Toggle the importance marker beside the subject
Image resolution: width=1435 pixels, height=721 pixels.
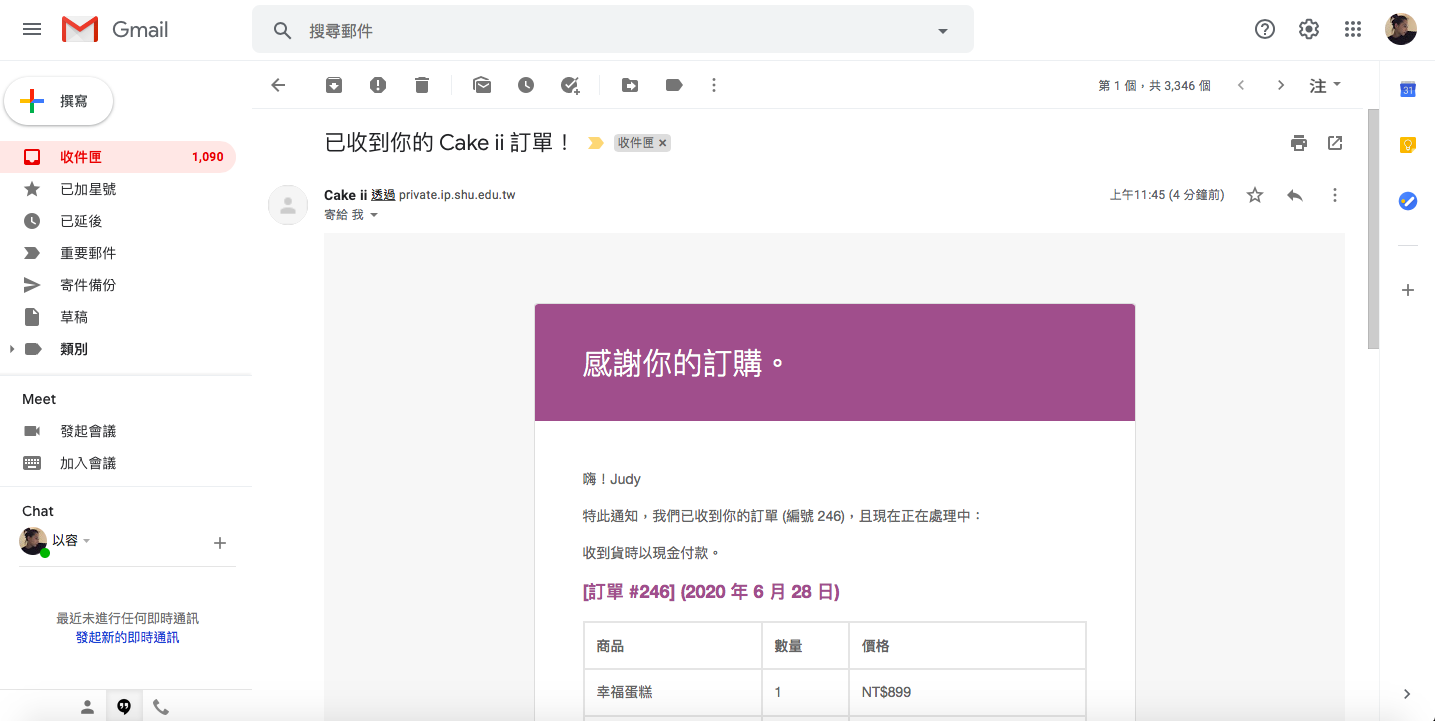[x=596, y=143]
